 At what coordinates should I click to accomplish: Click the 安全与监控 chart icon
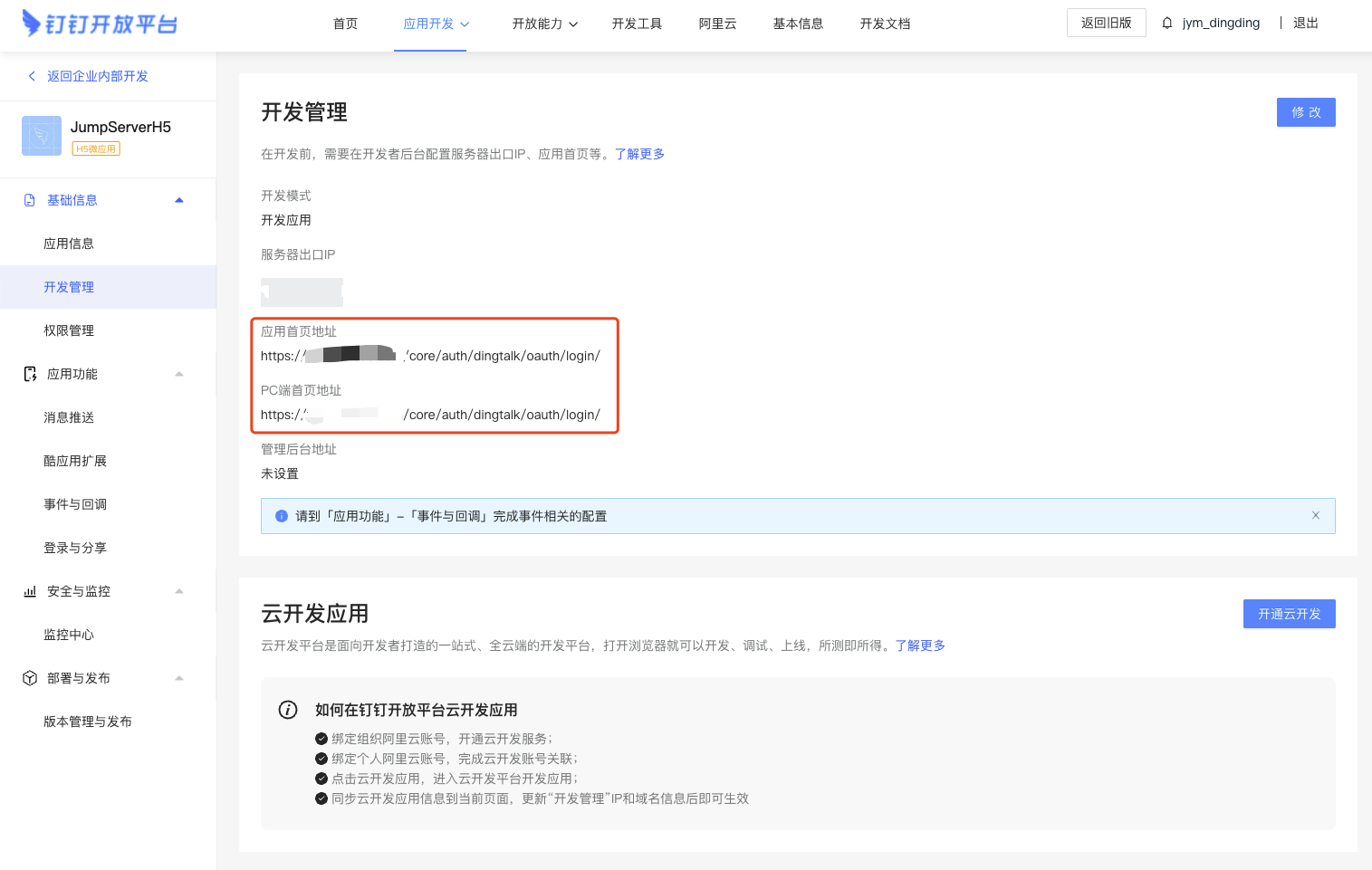point(27,590)
